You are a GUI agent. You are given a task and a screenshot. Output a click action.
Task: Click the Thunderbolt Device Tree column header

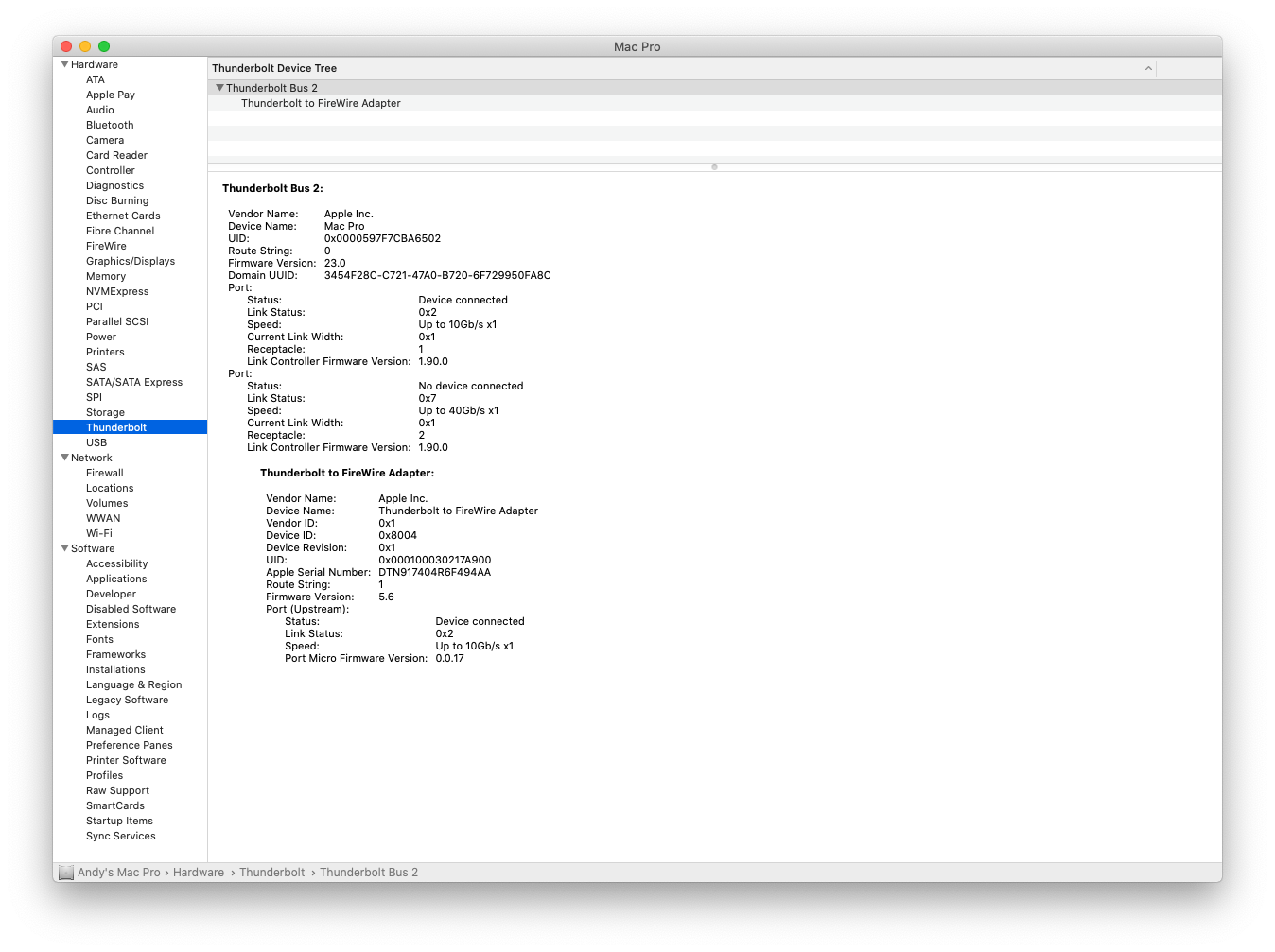(x=681, y=68)
